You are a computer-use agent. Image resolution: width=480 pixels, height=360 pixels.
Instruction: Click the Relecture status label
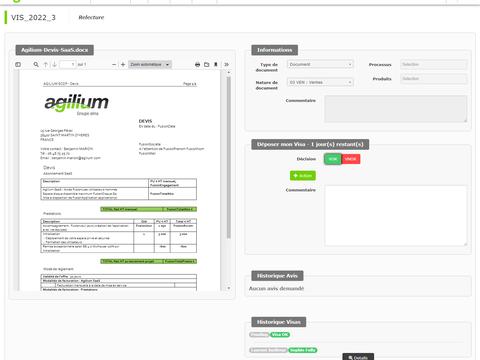91,17
